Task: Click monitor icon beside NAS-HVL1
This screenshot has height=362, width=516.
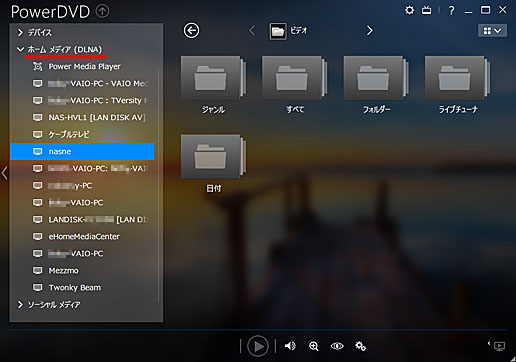Action: click(x=38, y=117)
